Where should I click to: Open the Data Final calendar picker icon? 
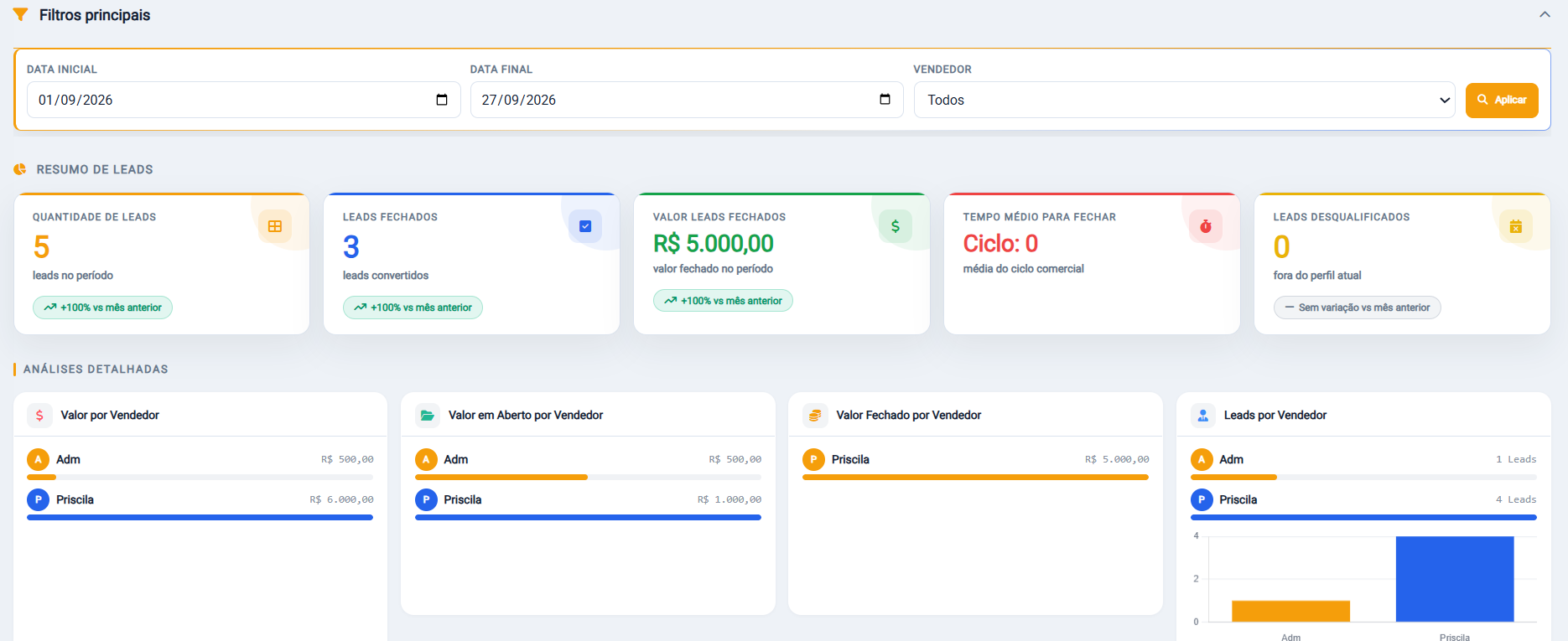coord(885,100)
